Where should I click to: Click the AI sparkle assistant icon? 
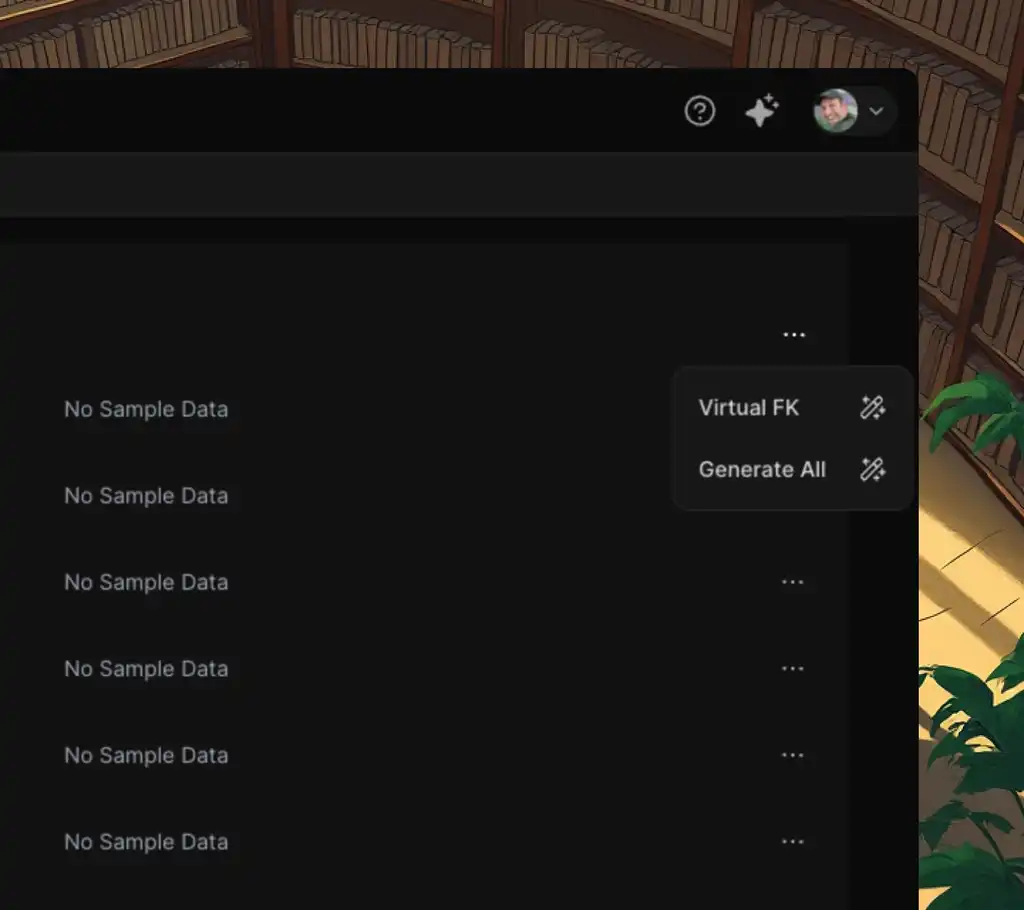pyautogui.click(x=761, y=110)
